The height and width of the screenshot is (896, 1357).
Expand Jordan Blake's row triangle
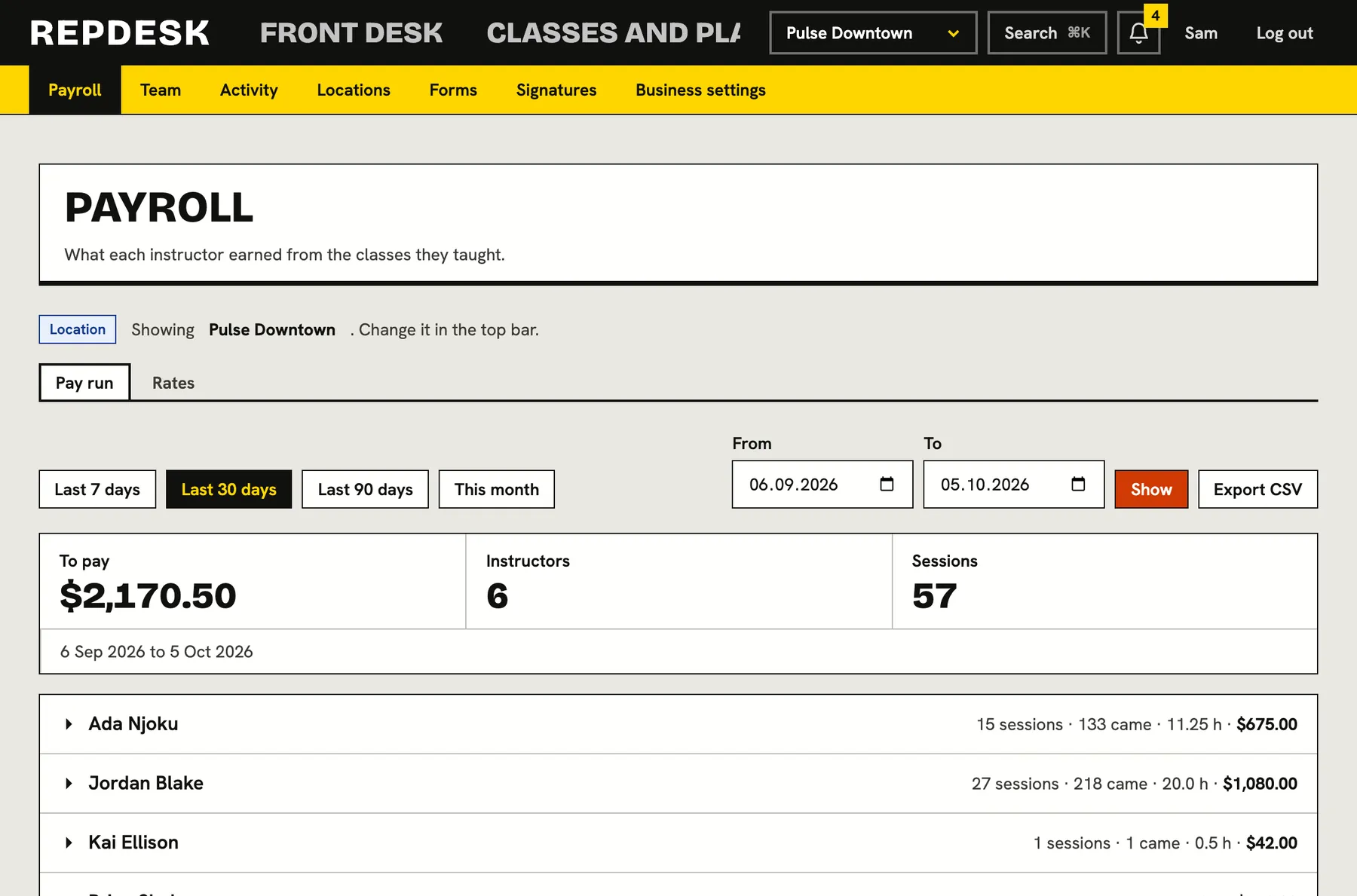(x=69, y=784)
